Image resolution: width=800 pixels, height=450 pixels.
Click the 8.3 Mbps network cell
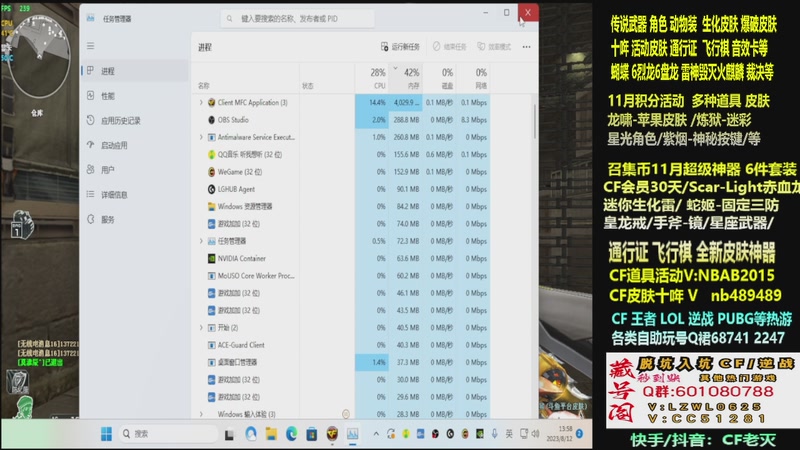coord(473,120)
